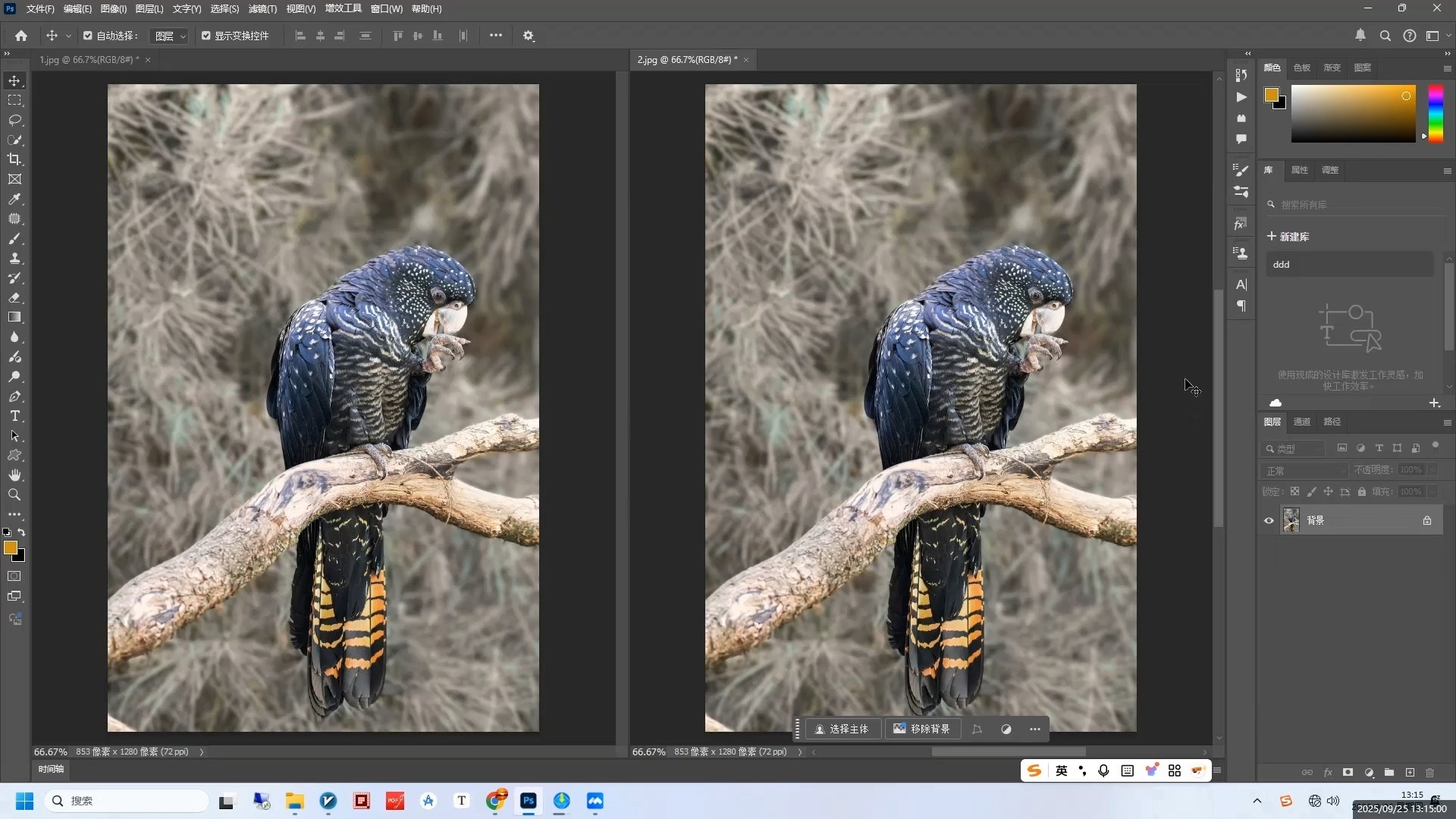Select the Zoom tool
1456x819 pixels.
[14, 495]
